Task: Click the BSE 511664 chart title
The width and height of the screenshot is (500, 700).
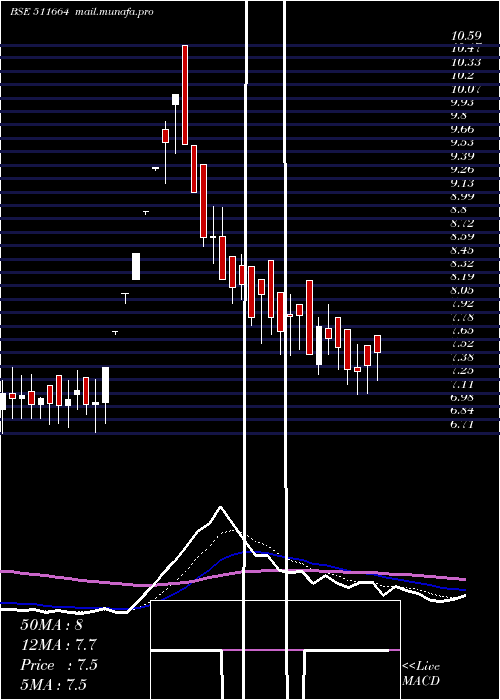Action: [40, 12]
